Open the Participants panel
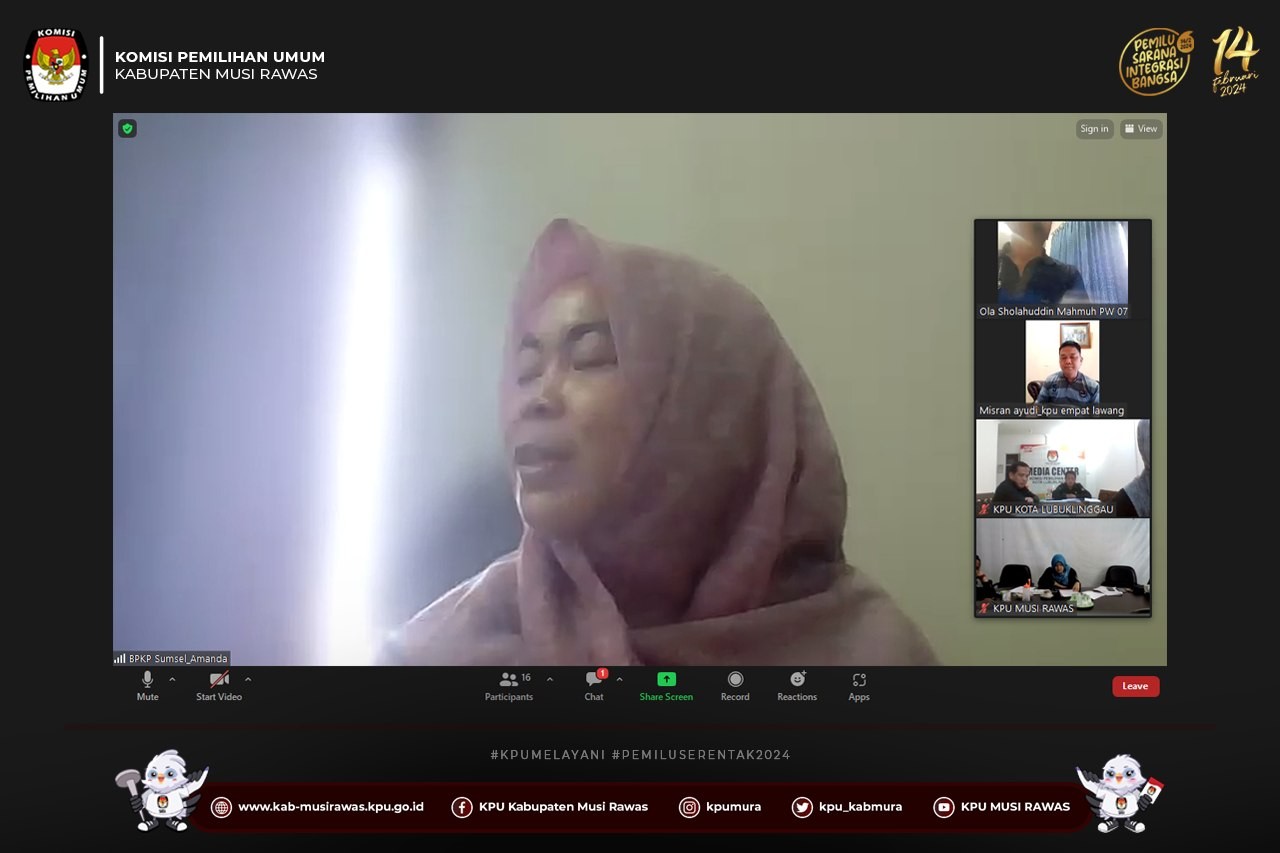This screenshot has height=853, width=1280. pos(509,685)
